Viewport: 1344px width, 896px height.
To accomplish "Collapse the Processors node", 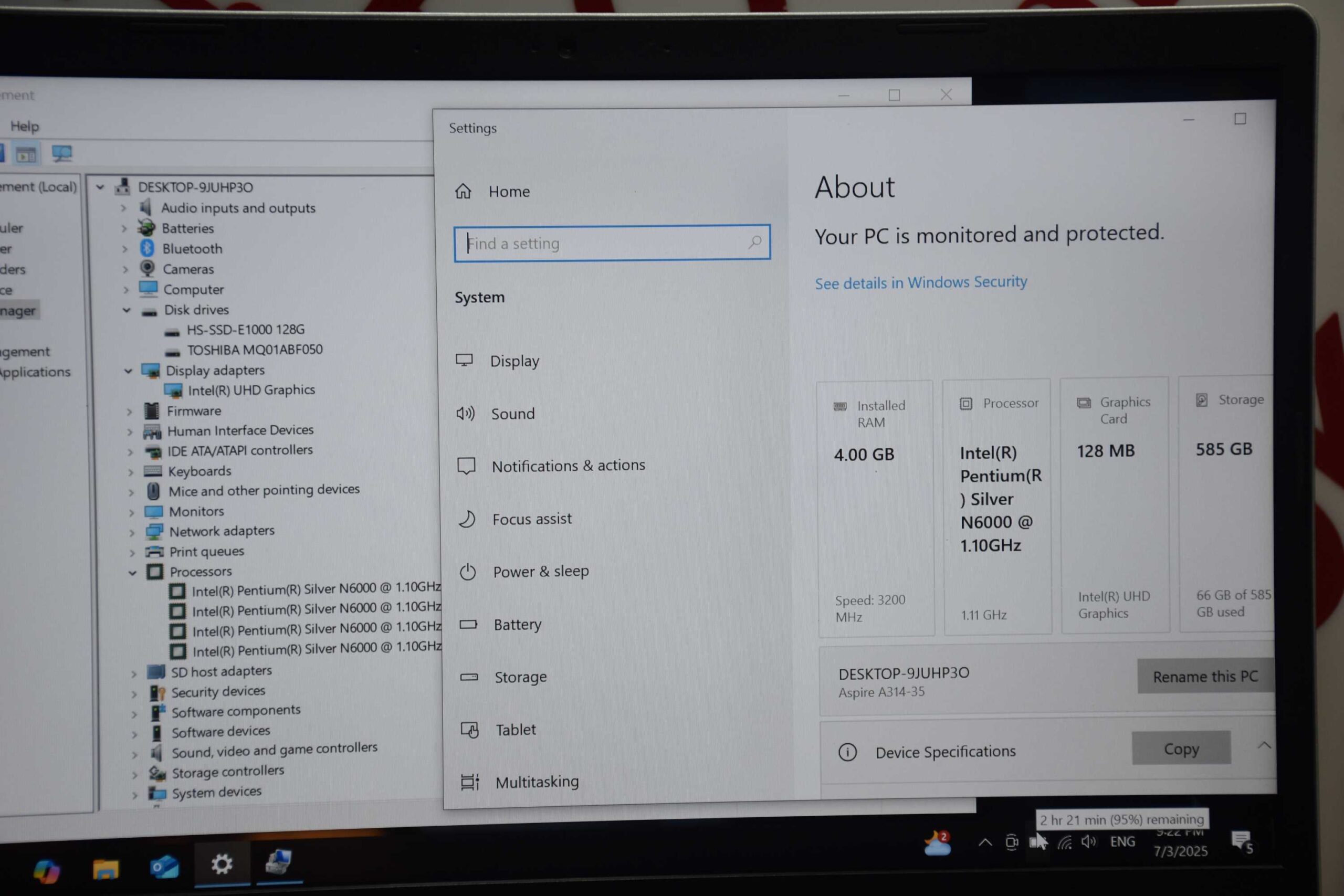I will pyautogui.click(x=132, y=572).
